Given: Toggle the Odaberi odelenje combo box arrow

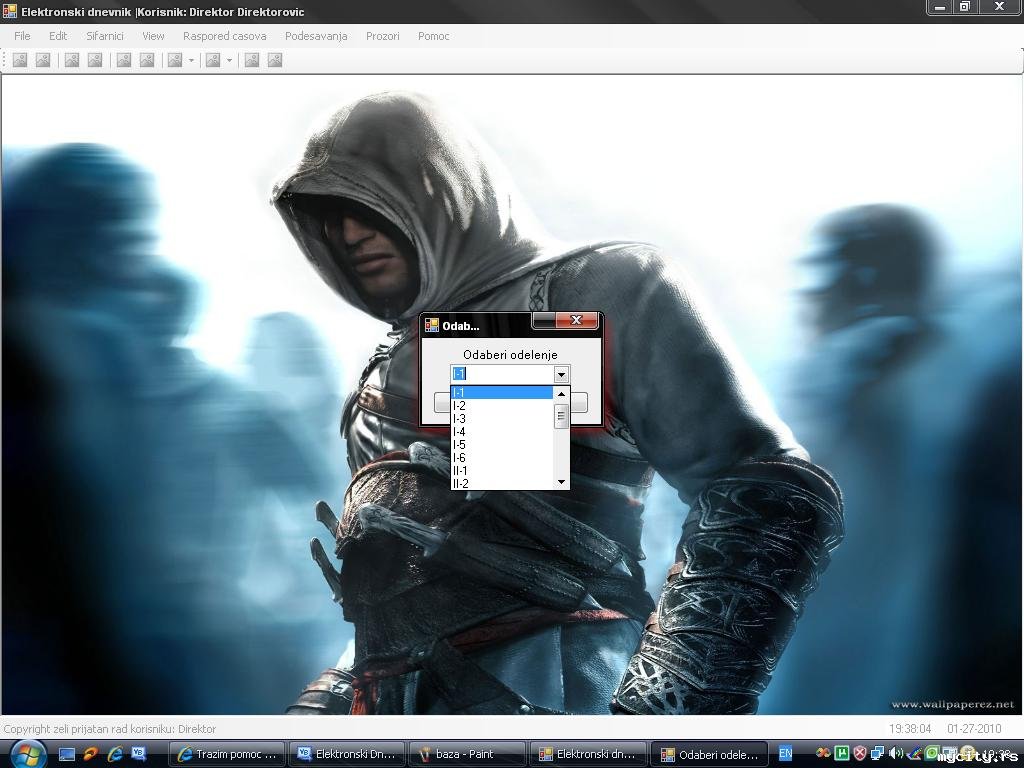Looking at the screenshot, I should (561, 374).
